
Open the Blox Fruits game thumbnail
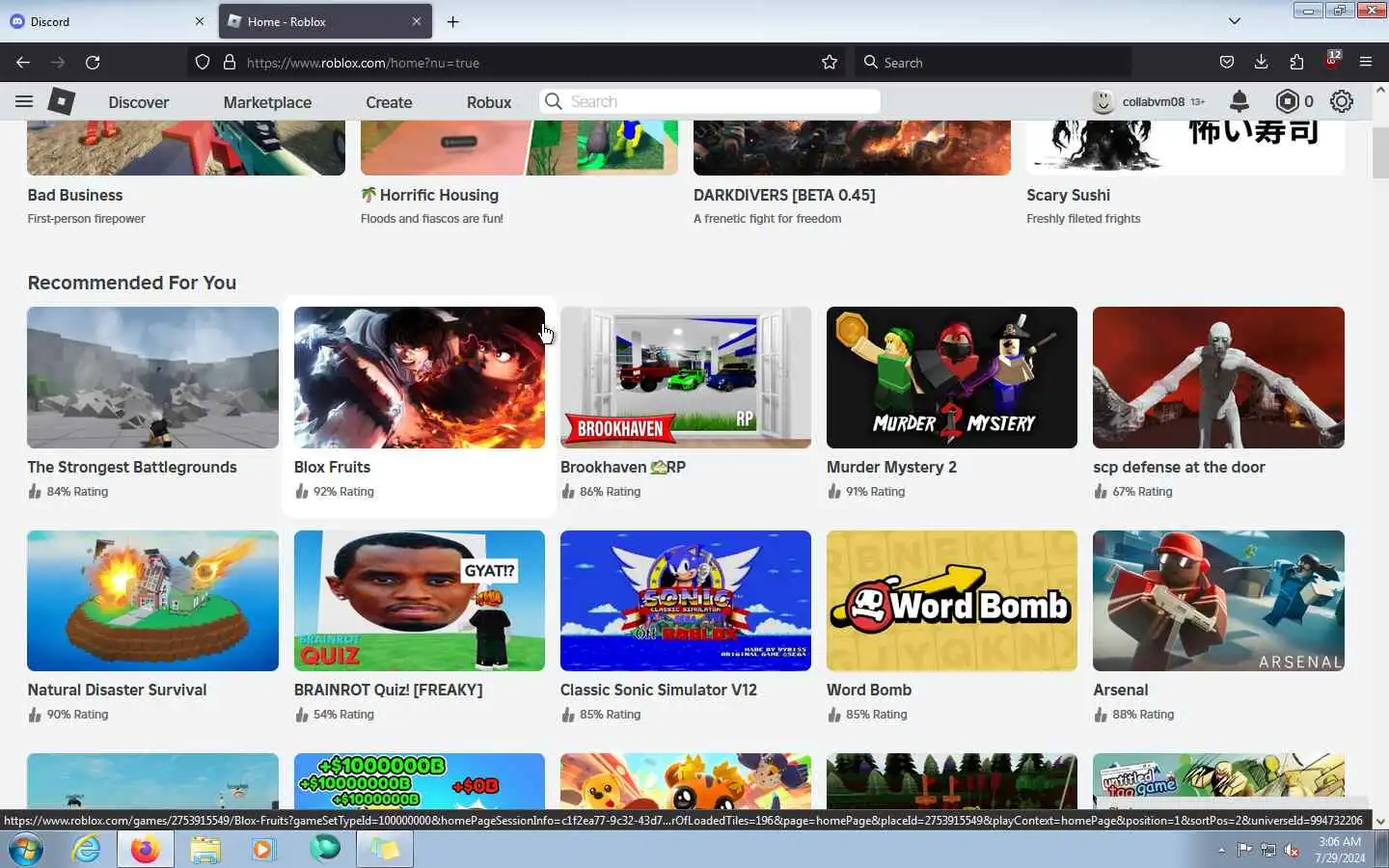point(419,377)
